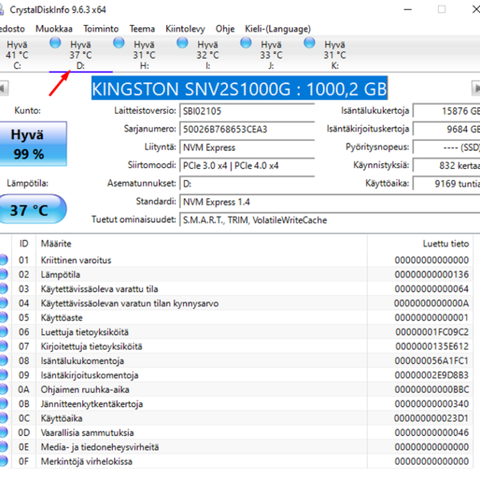This screenshot has height=480, width=480.
Task: Go to previous disk with left arrow
Action: pos(3,89)
